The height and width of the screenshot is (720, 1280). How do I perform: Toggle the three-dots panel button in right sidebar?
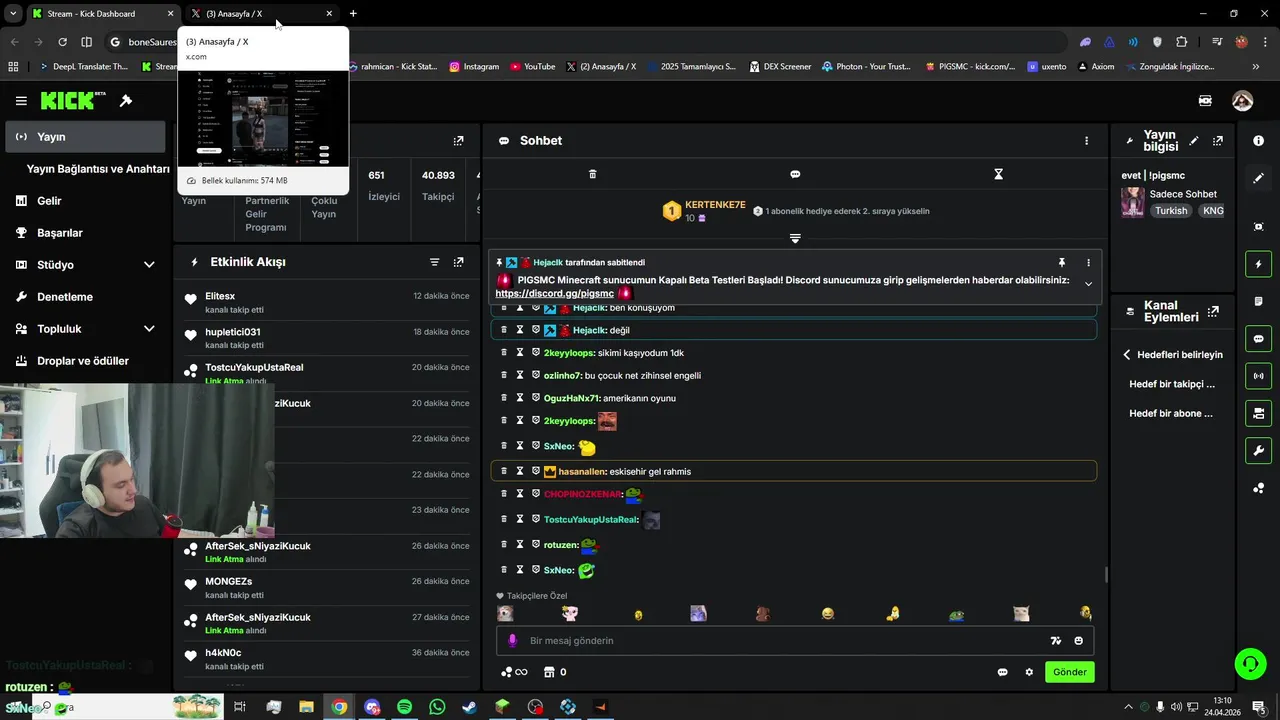point(1258,488)
